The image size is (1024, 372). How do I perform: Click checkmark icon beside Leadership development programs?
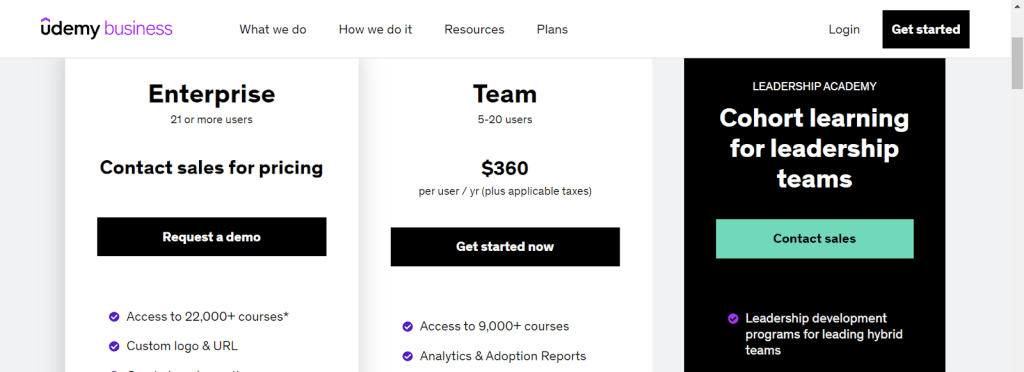(733, 318)
